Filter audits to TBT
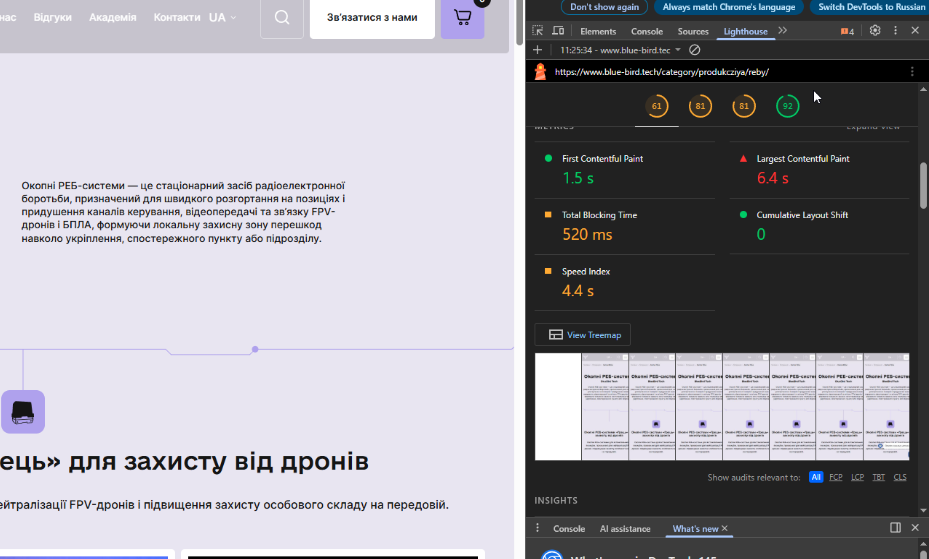 point(879,477)
